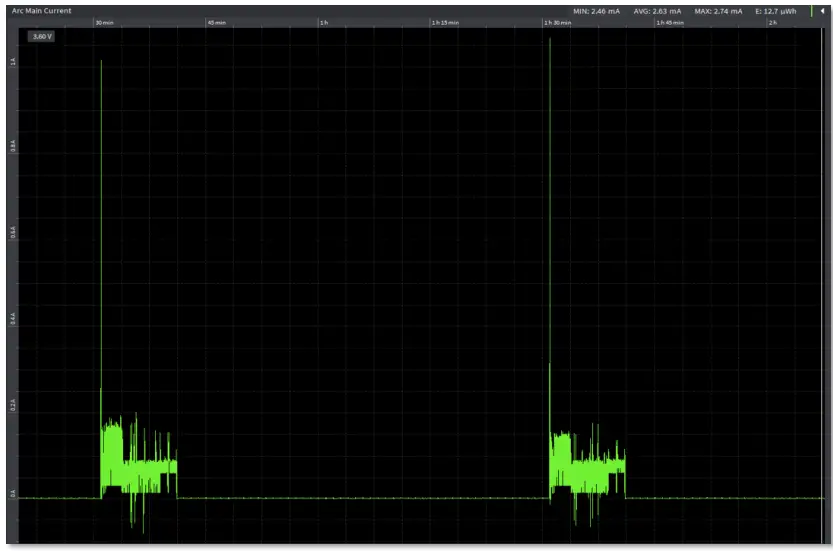Select the 2 h timeline mark
Image resolution: width=833 pixels, height=551 pixels.
(772, 22)
